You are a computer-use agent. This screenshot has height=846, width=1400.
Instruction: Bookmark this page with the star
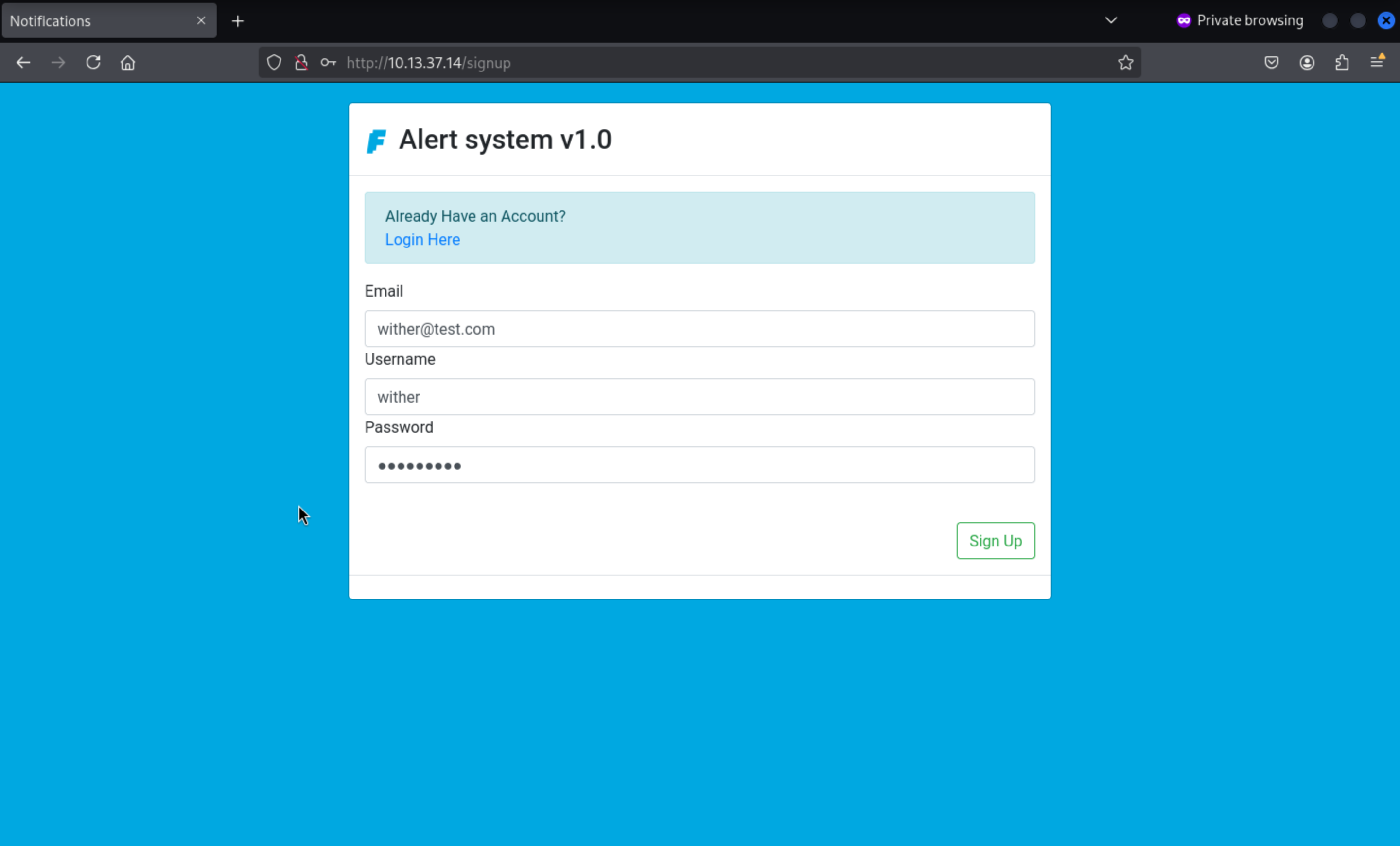coord(1125,63)
